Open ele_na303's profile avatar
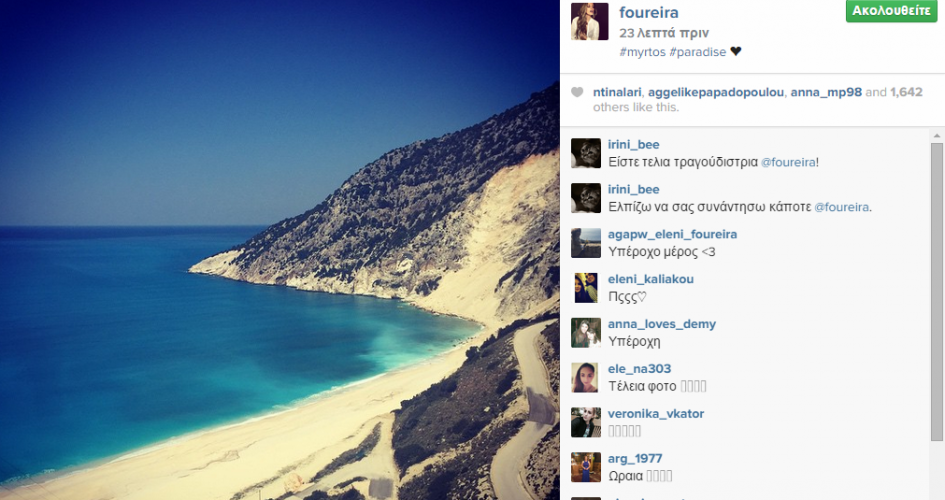This screenshot has height=500, width=945. tap(586, 378)
